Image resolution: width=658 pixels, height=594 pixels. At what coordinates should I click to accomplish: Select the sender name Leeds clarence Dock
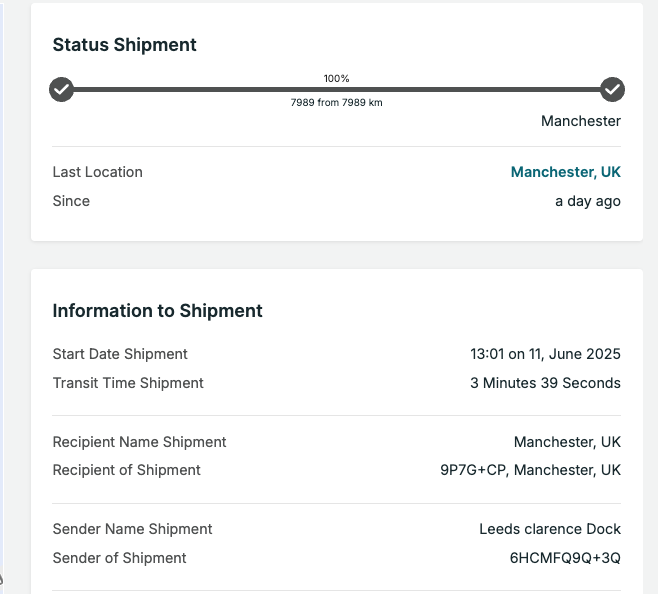click(x=550, y=529)
